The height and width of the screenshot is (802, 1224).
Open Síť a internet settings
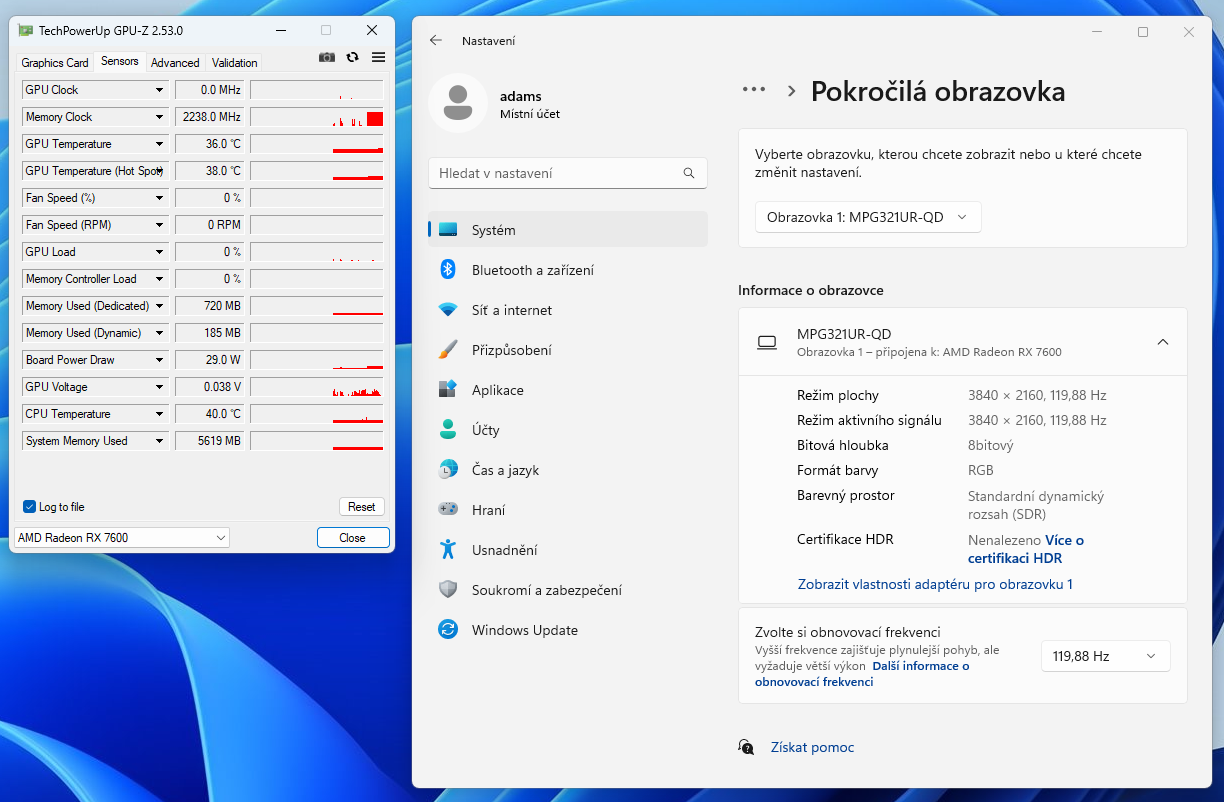(568, 310)
